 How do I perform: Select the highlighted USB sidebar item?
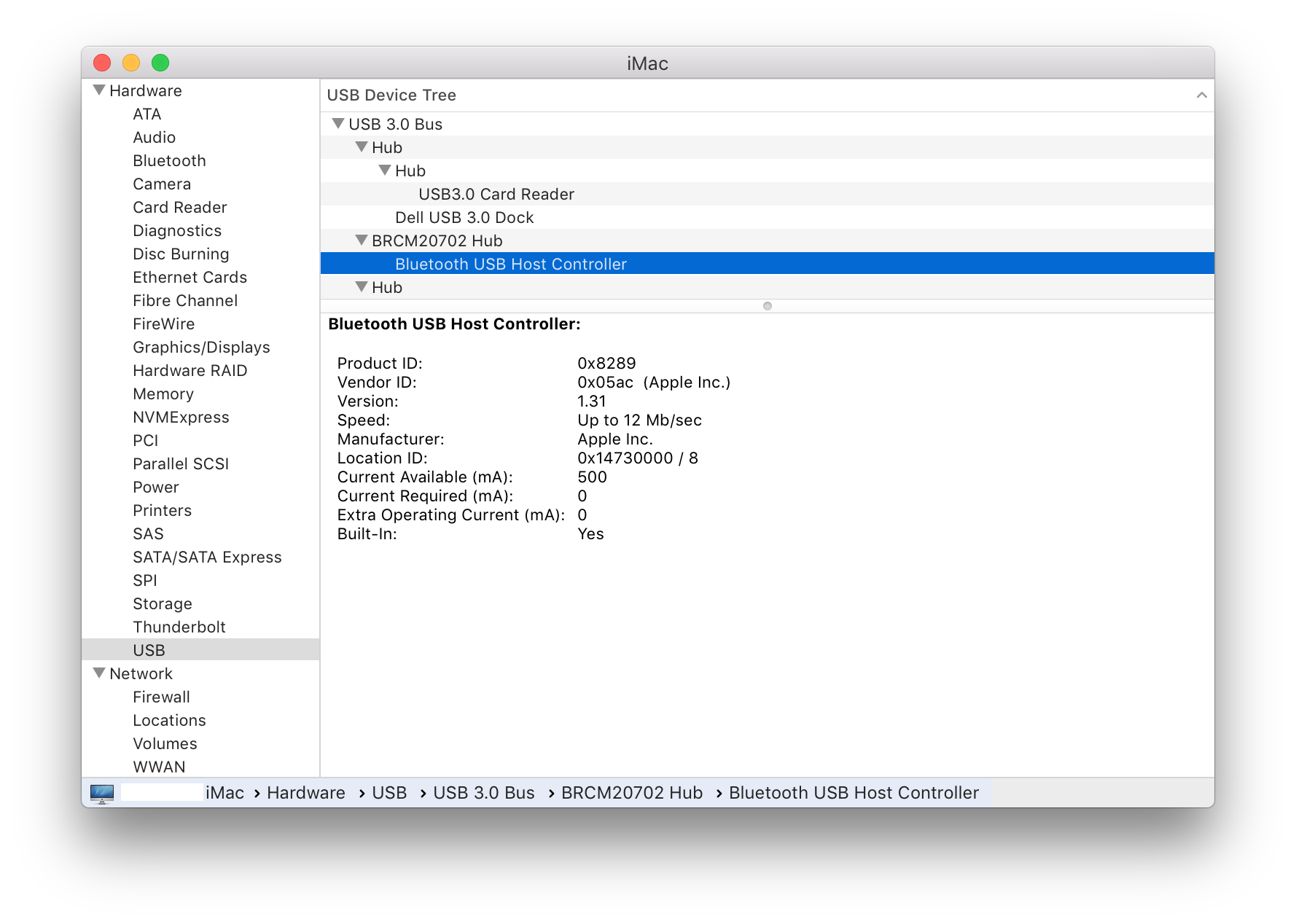click(x=200, y=650)
